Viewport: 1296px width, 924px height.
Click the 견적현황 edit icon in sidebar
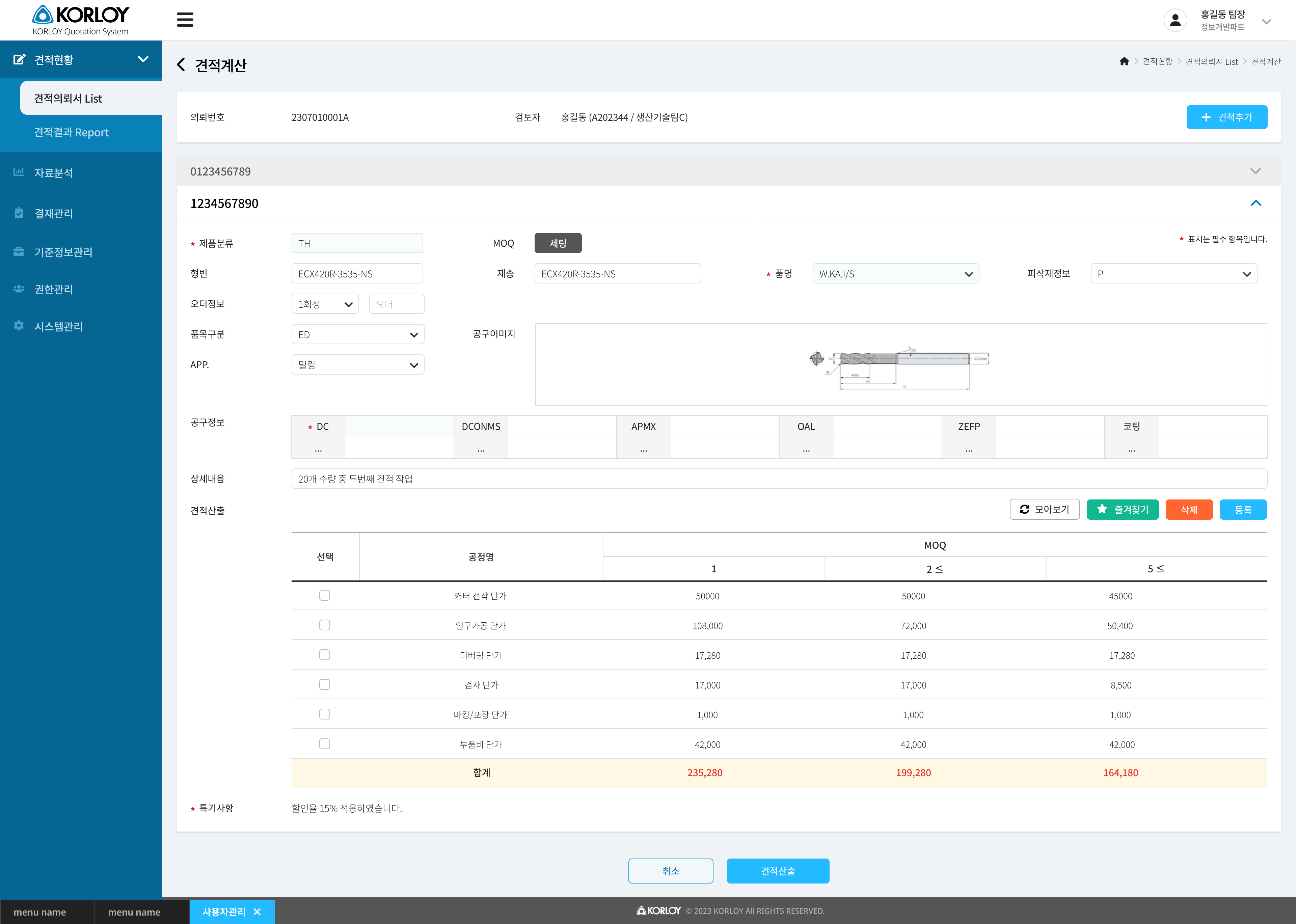tap(19, 59)
